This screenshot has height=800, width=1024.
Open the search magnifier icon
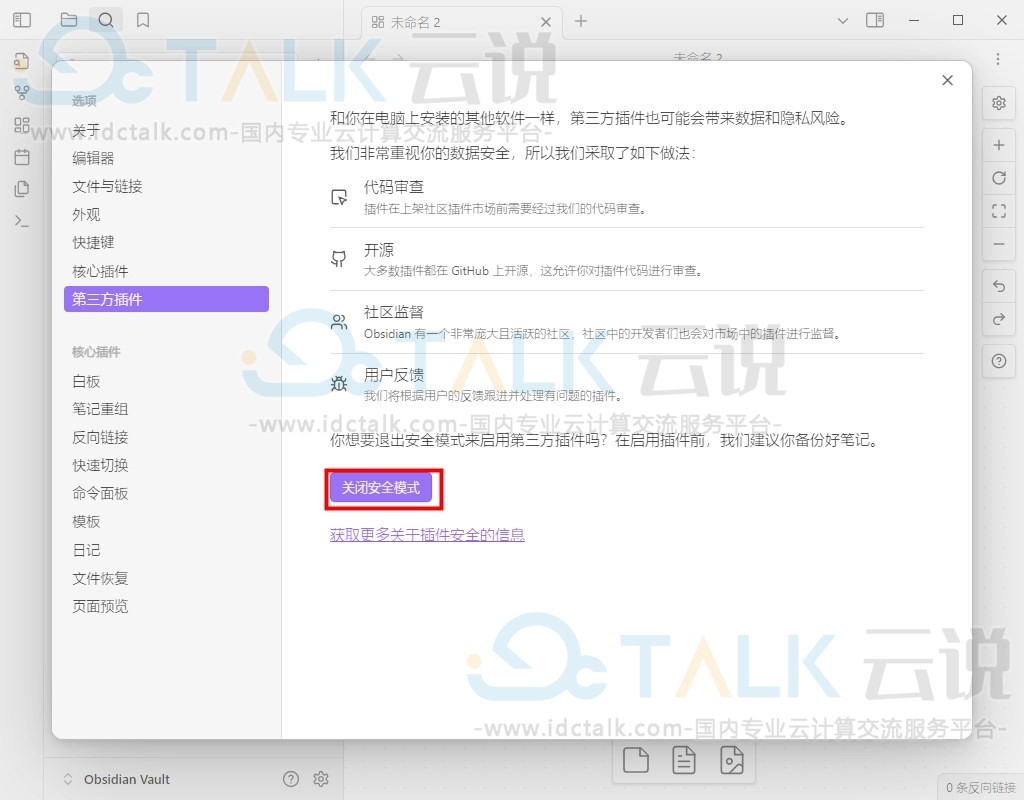106,20
